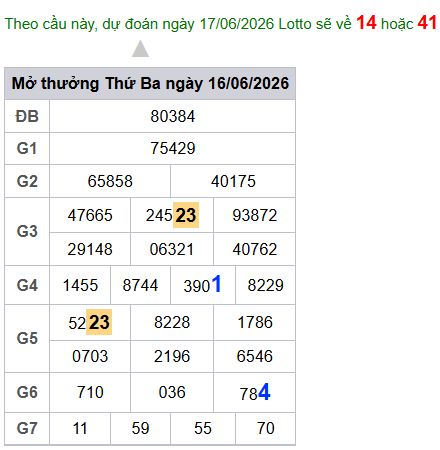Click the G4 result 3901 with blue 1

pos(202,284)
